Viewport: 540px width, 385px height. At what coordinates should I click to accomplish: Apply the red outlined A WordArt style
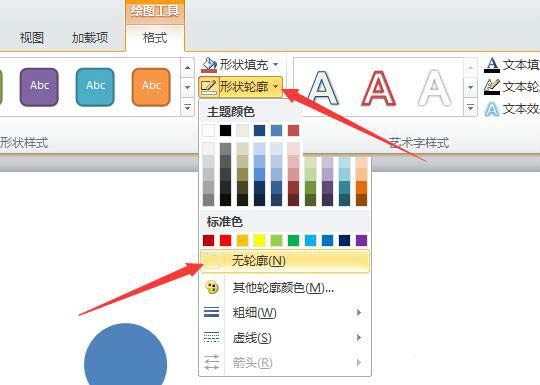click(378, 88)
